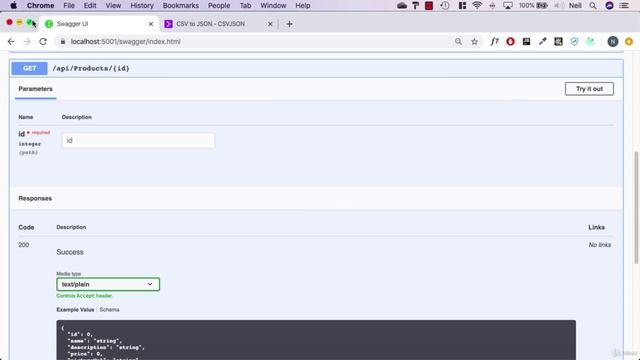Click the Responses heading
The height and width of the screenshot is (360, 640).
click(x=35, y=198)
